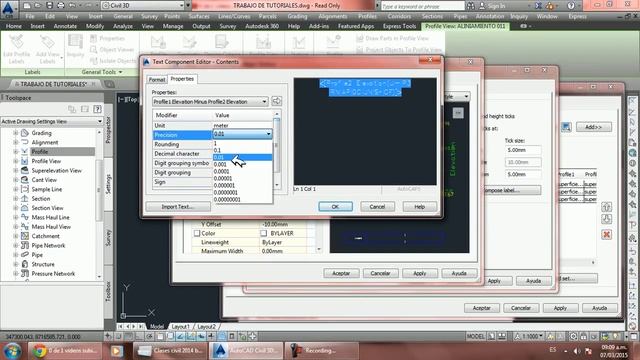Expand the General Tools panel arrow

[x=120, y=72]
